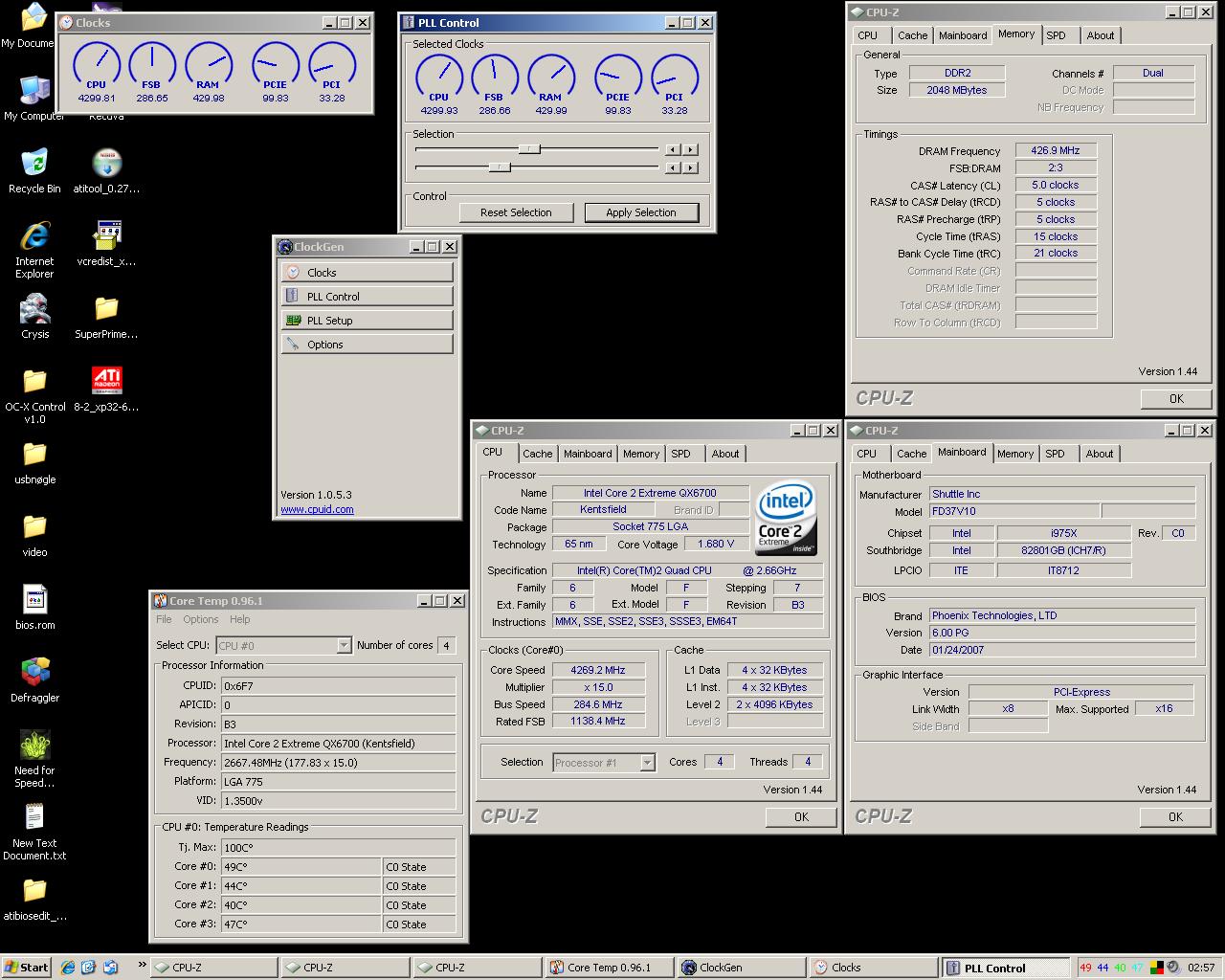Expand the Select CPU dropdown in Core Temp
The height and width of the screenshot is (980, 1225).
click(344, 646)
